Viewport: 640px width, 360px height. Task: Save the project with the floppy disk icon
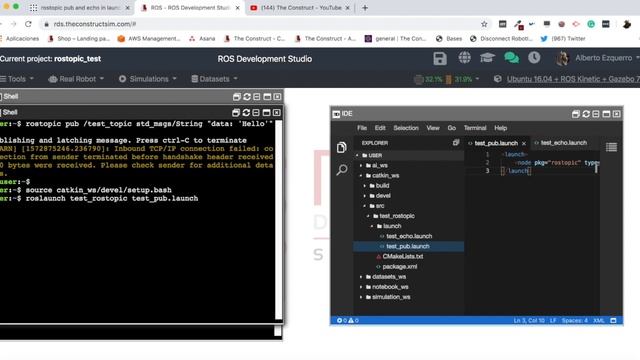tap(440, 58)
